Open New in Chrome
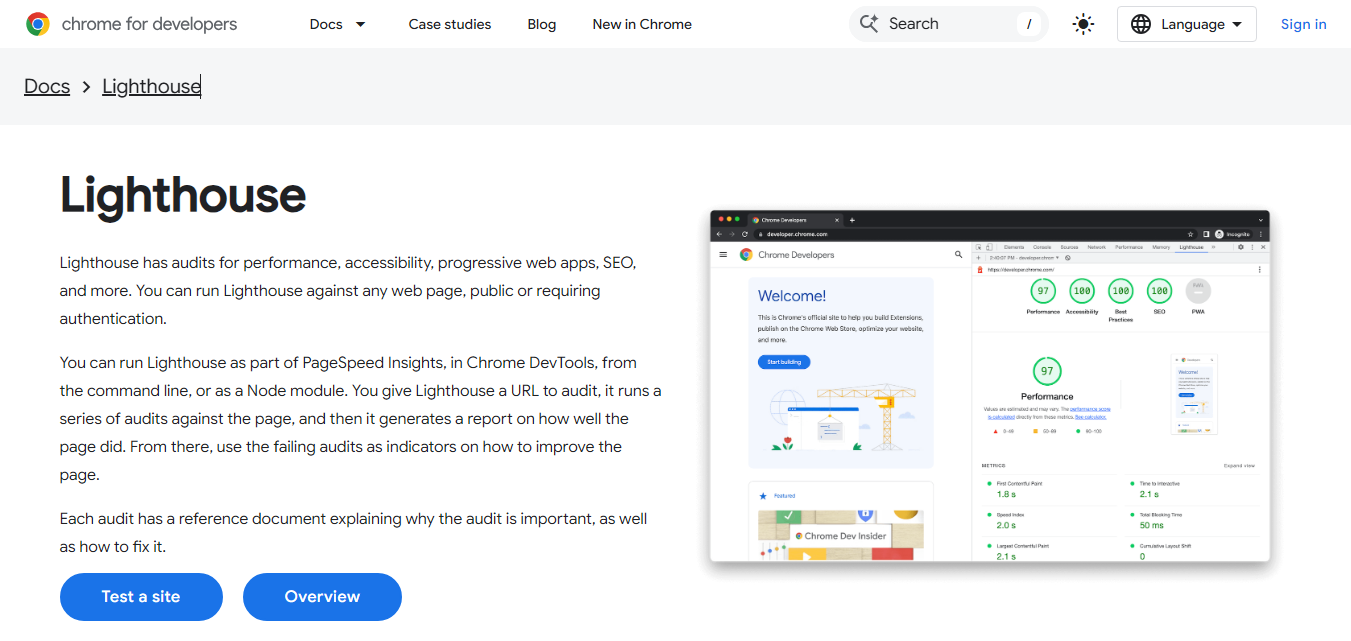 pos(642,24)
